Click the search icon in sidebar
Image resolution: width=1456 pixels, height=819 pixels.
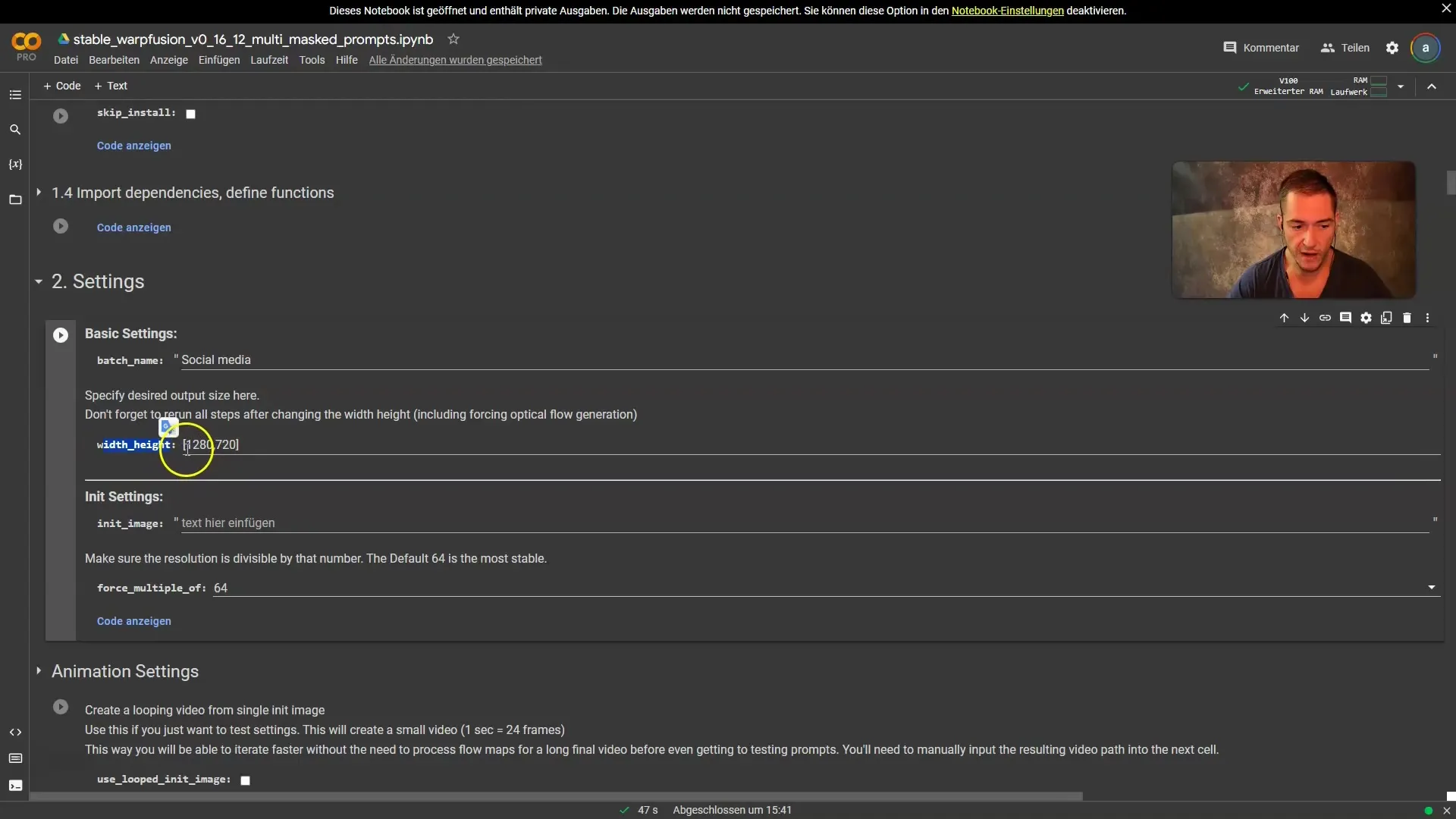point(14,128)
